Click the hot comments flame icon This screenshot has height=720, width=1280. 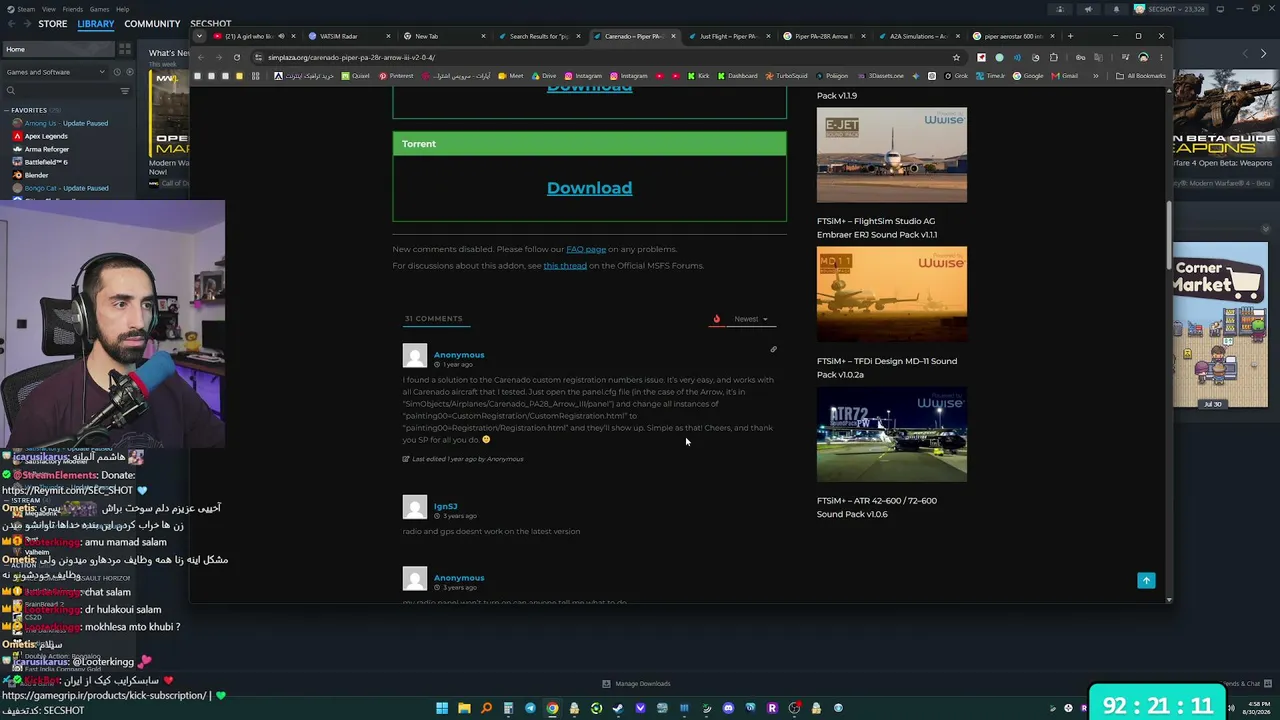716,319
